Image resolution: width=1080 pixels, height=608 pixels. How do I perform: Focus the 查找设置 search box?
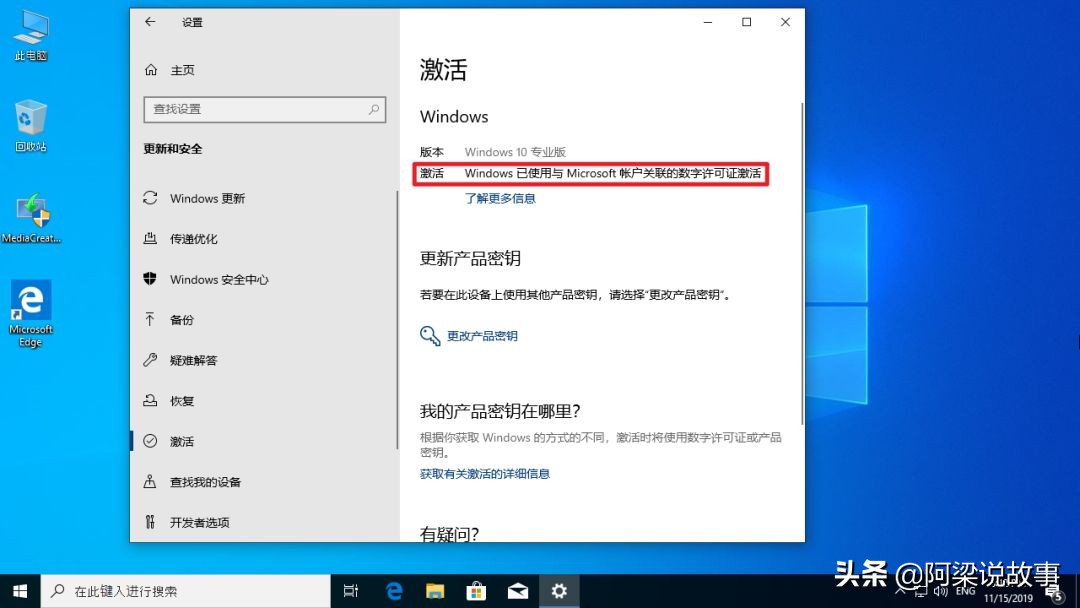coord(264,109)
